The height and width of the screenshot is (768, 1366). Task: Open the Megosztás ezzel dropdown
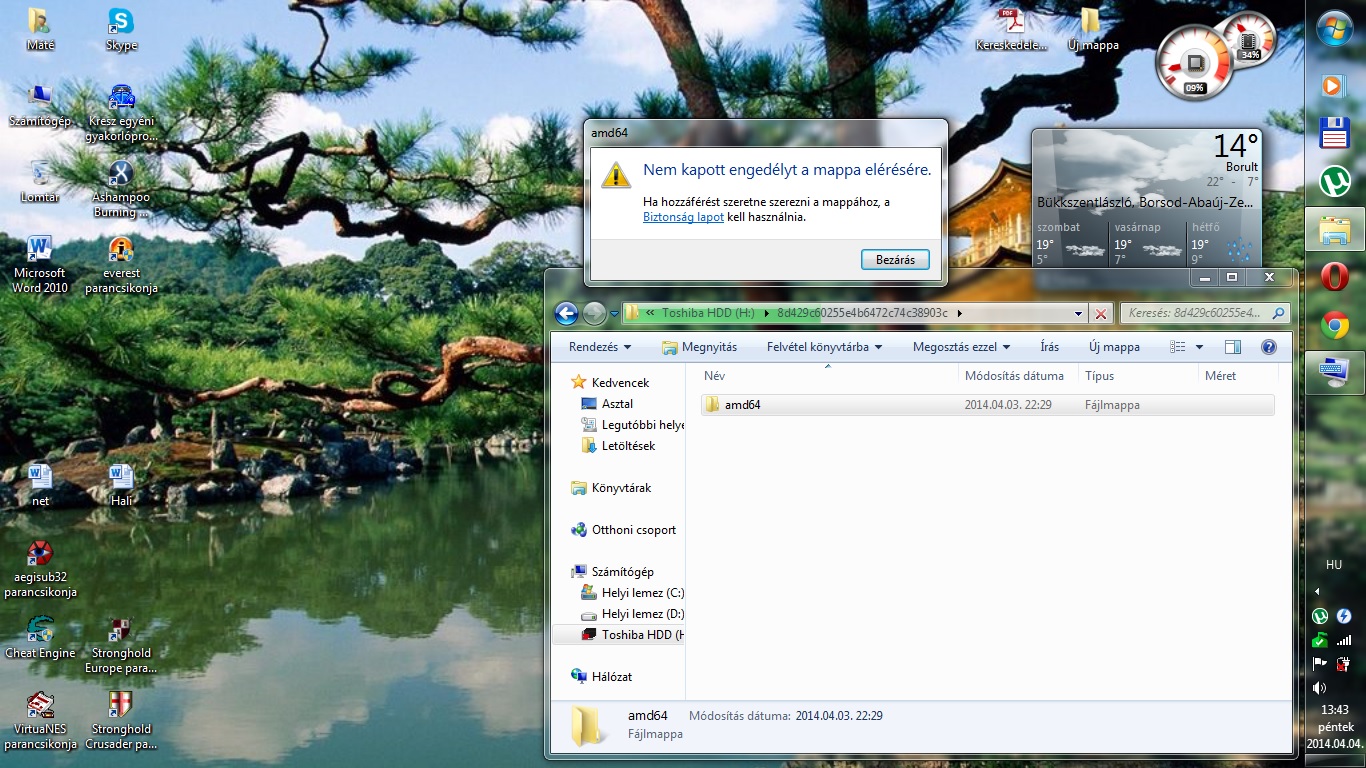pyautogui.click(x=961, y=347)
